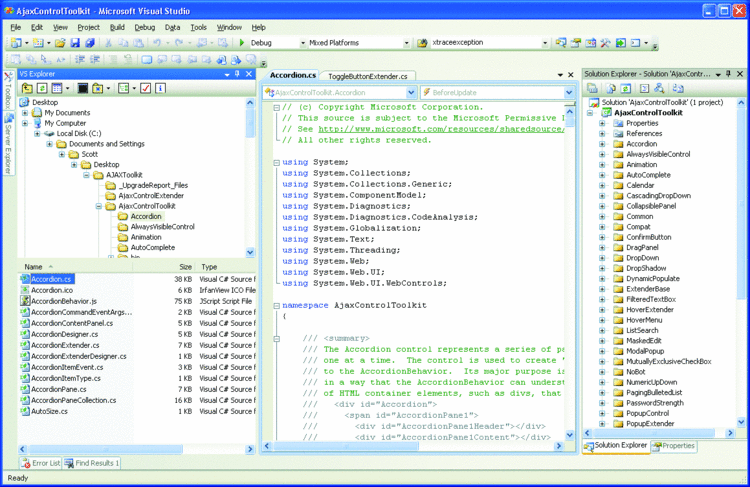
Task: Open the AjaxControlToolkit.Accordion class dropdown
Action: point(411,92)
